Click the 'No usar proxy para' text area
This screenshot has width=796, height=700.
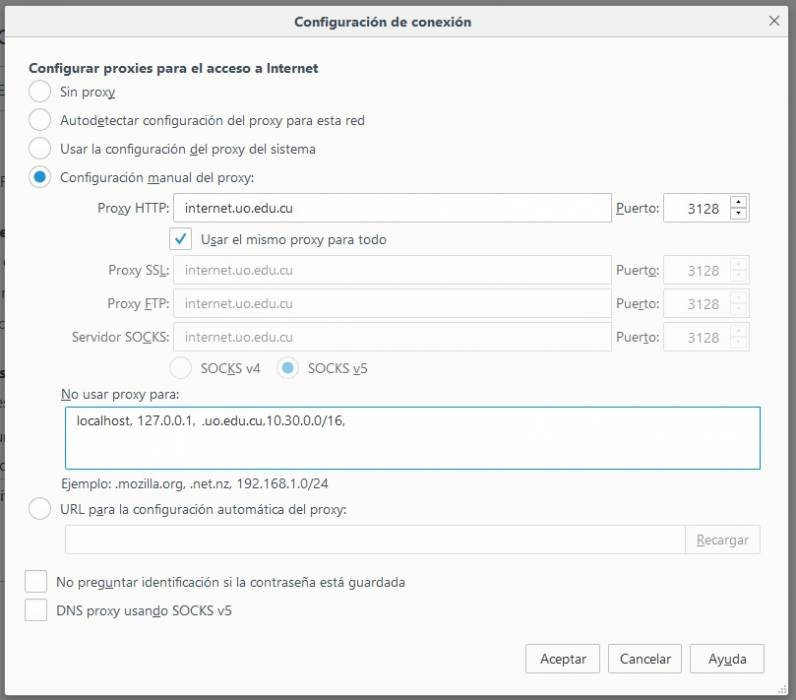(x=412, y=438)
